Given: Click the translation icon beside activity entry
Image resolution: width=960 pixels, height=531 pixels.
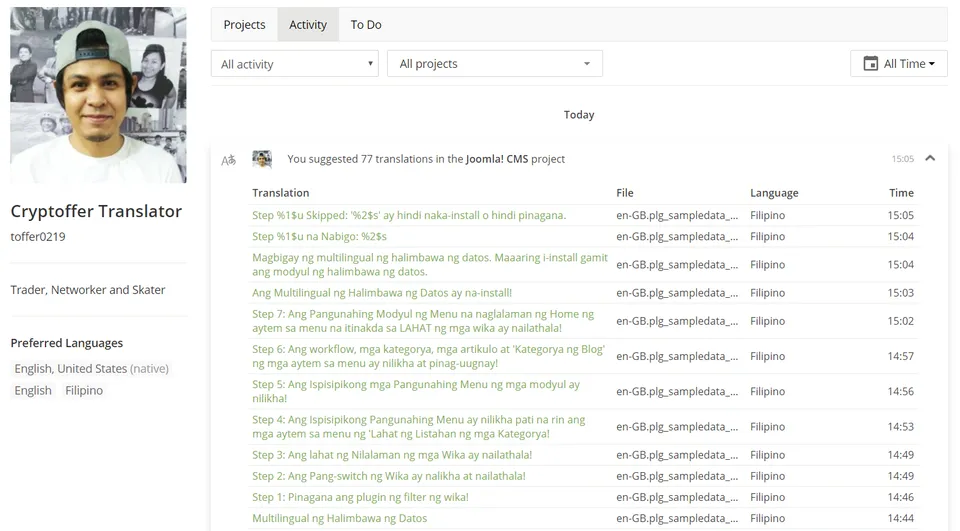Looking at the screenshot, I should [x=228, y=160].
